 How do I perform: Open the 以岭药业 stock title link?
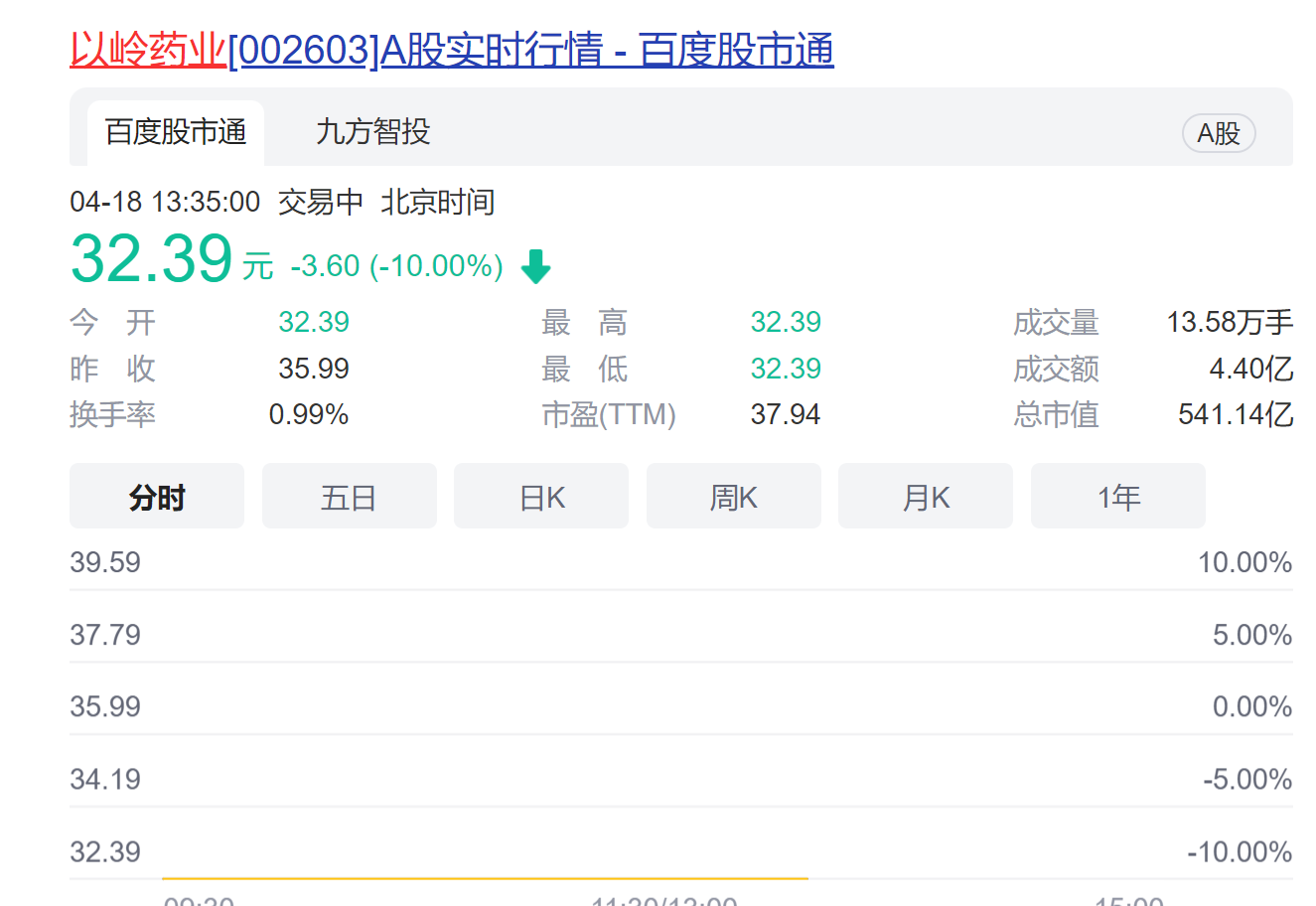pyautogui.click(x=451, y=50)
